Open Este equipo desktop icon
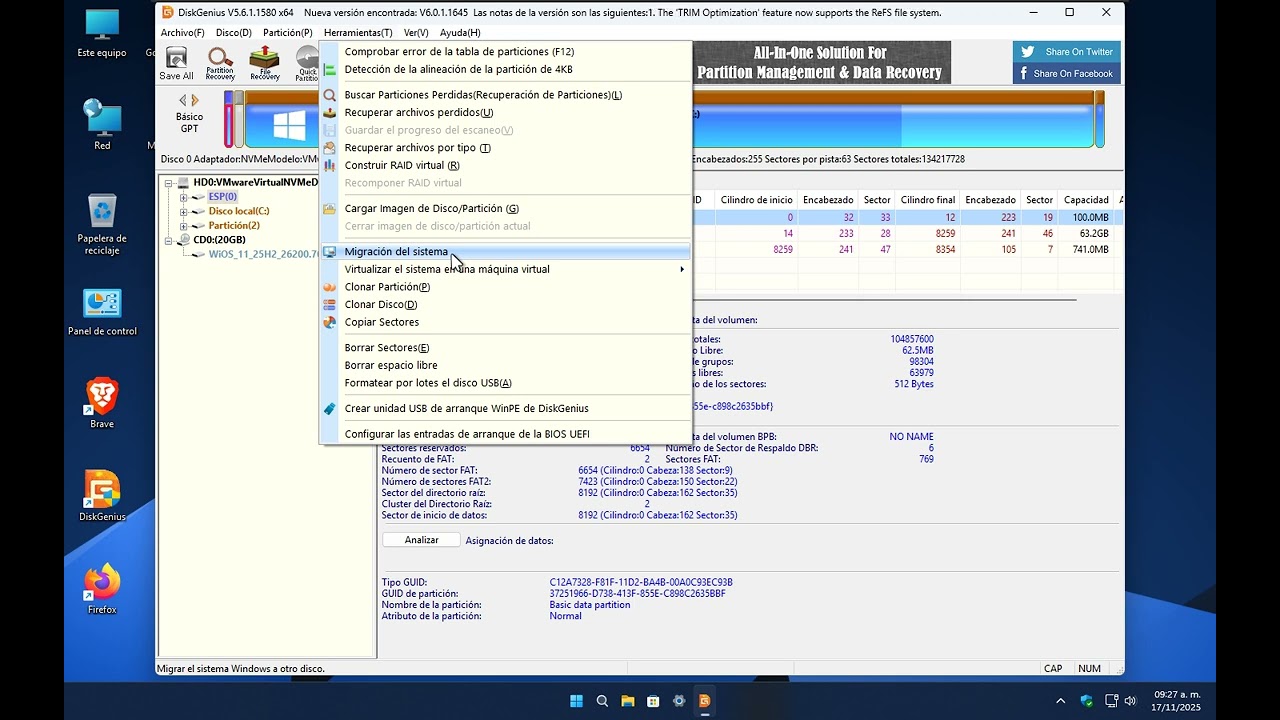The width and height of the screenshot is (1280, 720). tap(102, 34)
